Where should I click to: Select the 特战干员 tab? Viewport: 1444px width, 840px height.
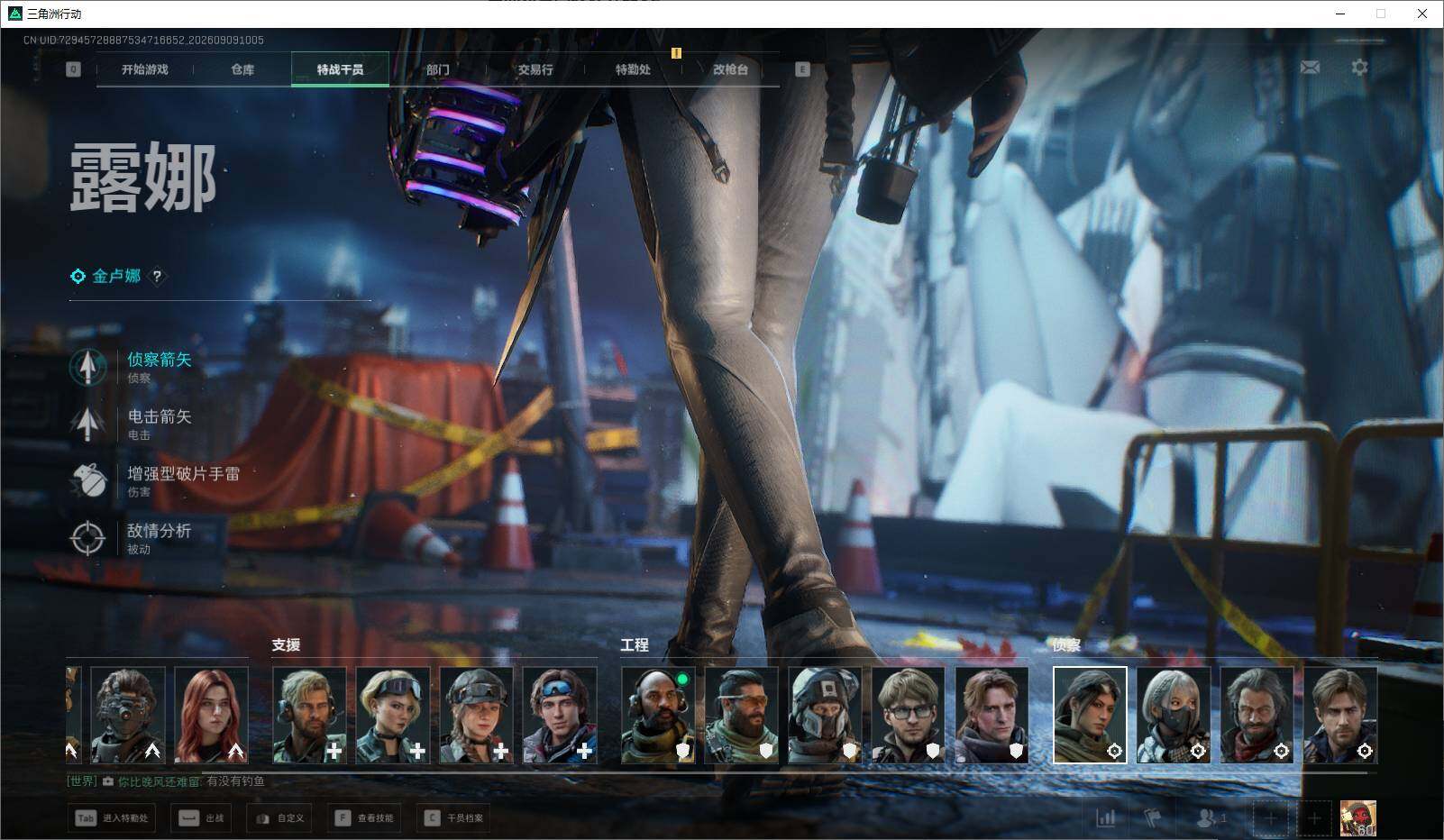[x=340, y=69]
